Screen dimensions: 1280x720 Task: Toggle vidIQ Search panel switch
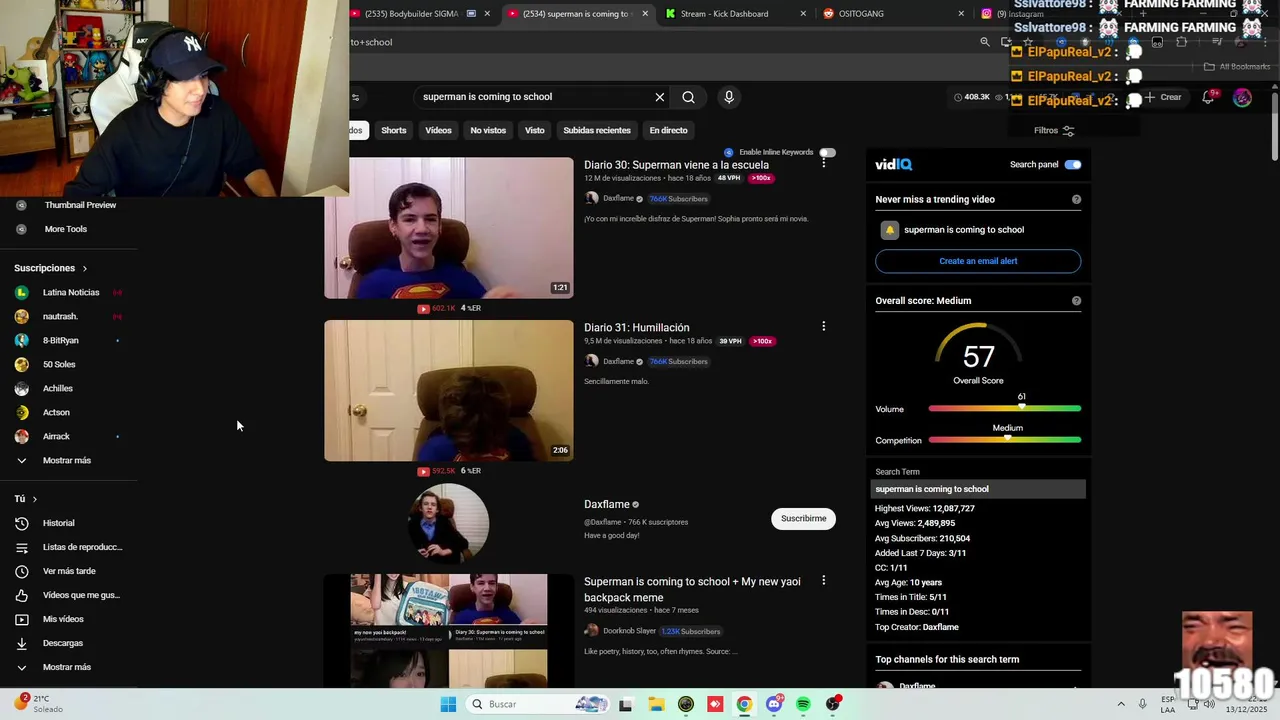pyautogui.click(x=1073, y=164)
